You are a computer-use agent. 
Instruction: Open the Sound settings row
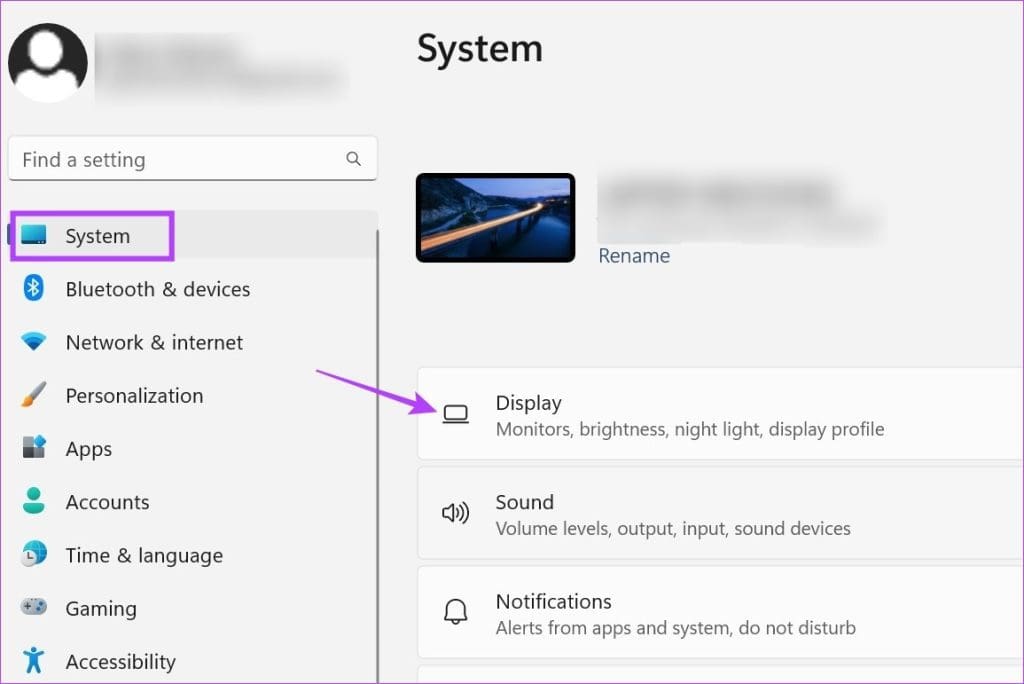(700, 512)
